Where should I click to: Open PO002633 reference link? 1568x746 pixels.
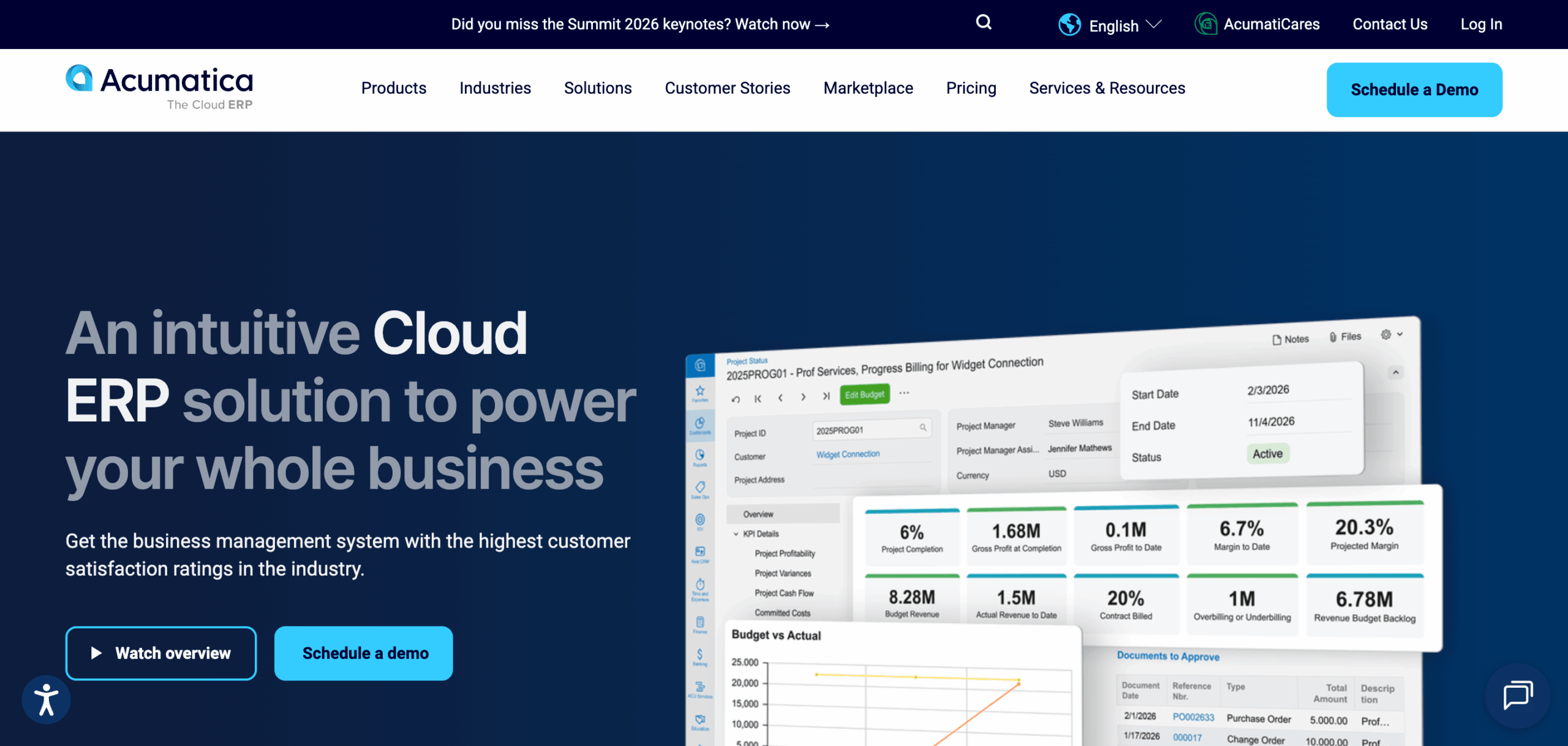coord(1193,717)
